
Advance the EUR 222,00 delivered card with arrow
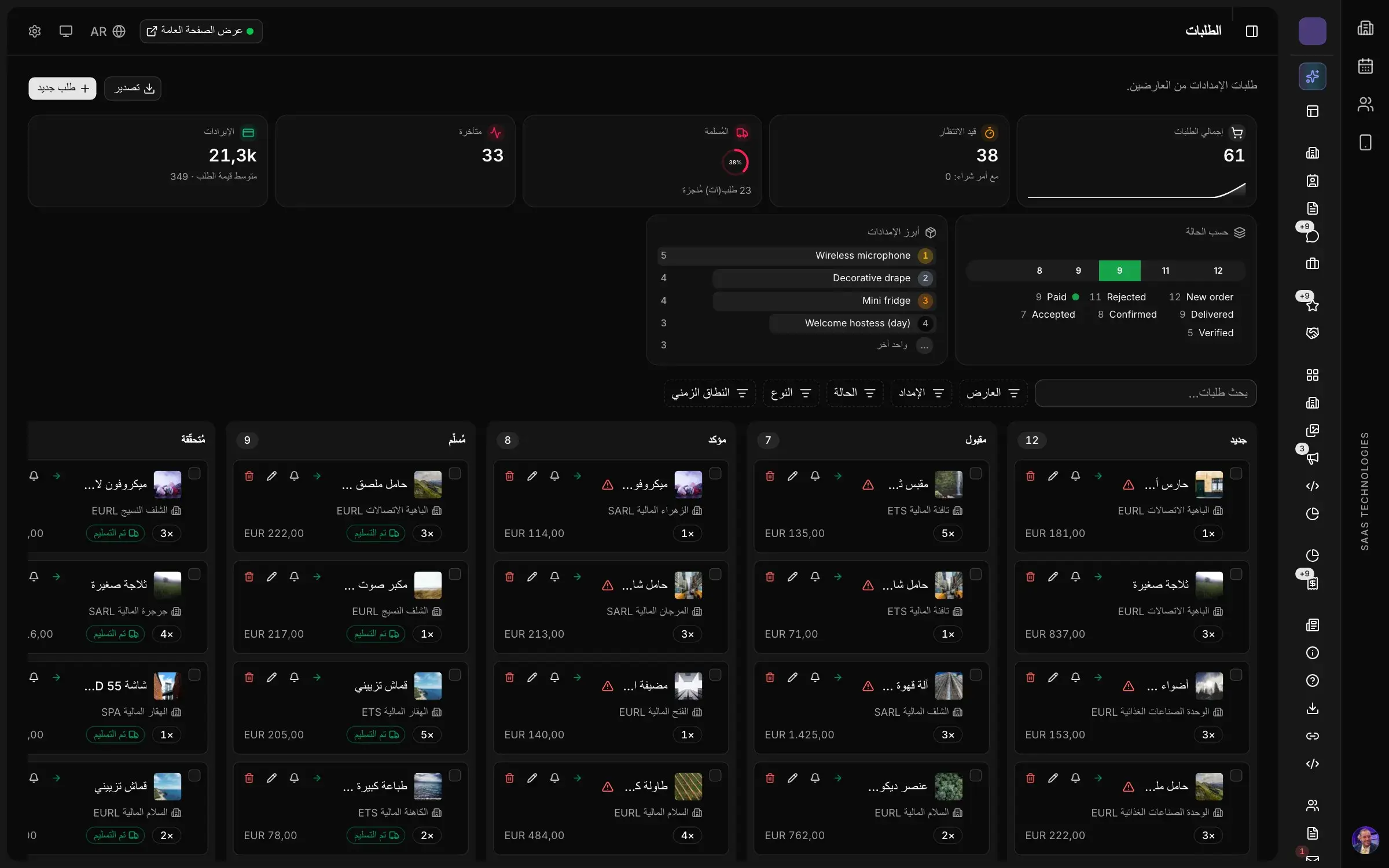[x=317, y=476]
